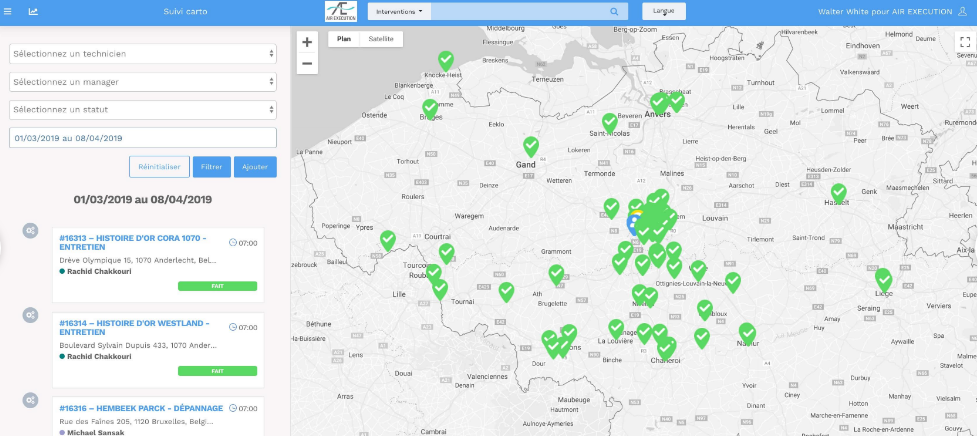
Task: Click the Ajouter button
Action: [x=255, y=167]
